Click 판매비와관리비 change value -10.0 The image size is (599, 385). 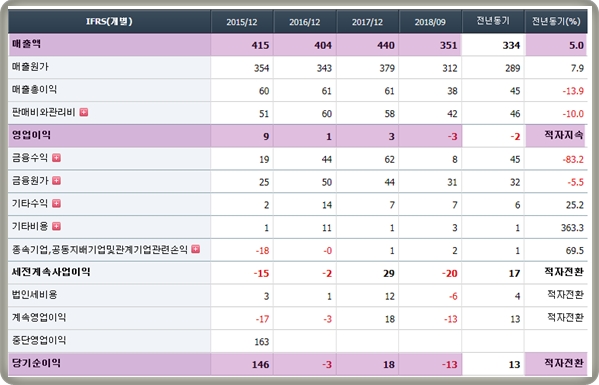click(573, 114)
